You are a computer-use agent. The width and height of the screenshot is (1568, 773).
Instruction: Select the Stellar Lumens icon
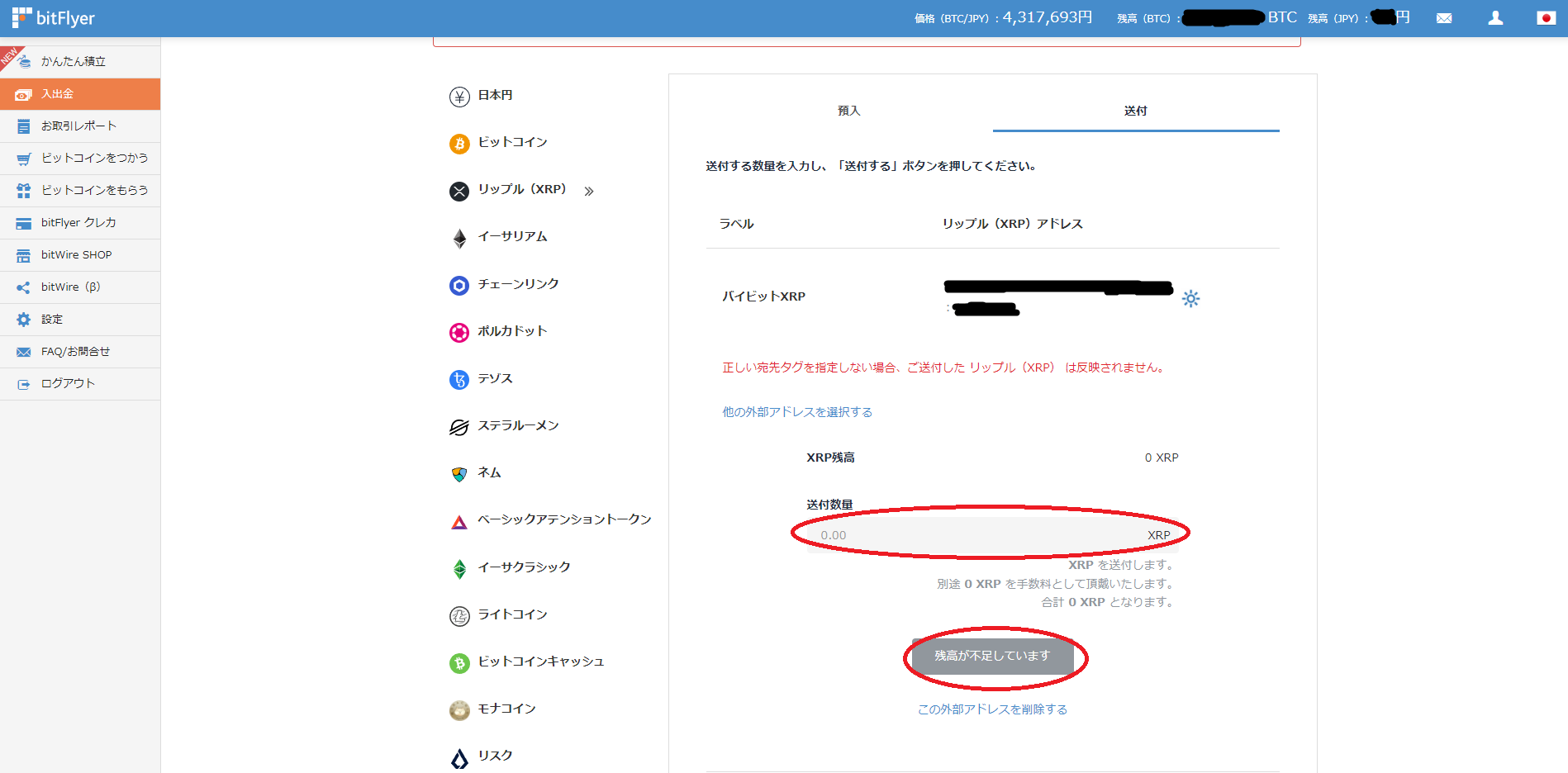pos(459,427)
